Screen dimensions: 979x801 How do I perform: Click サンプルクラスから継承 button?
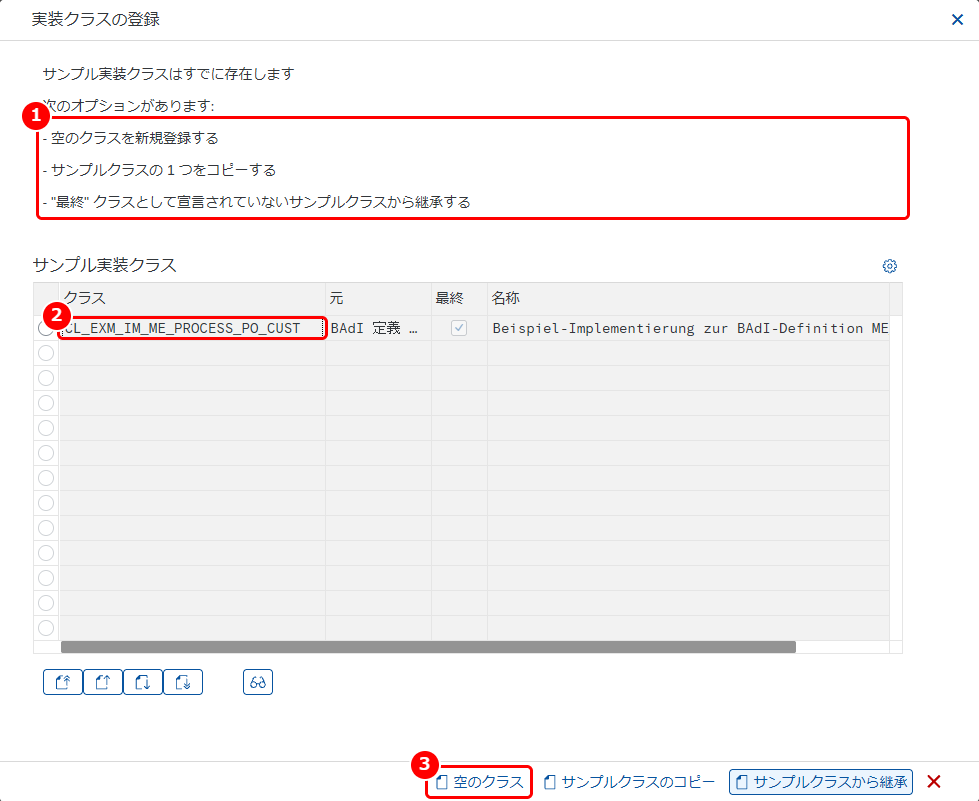tap(821, 782)
